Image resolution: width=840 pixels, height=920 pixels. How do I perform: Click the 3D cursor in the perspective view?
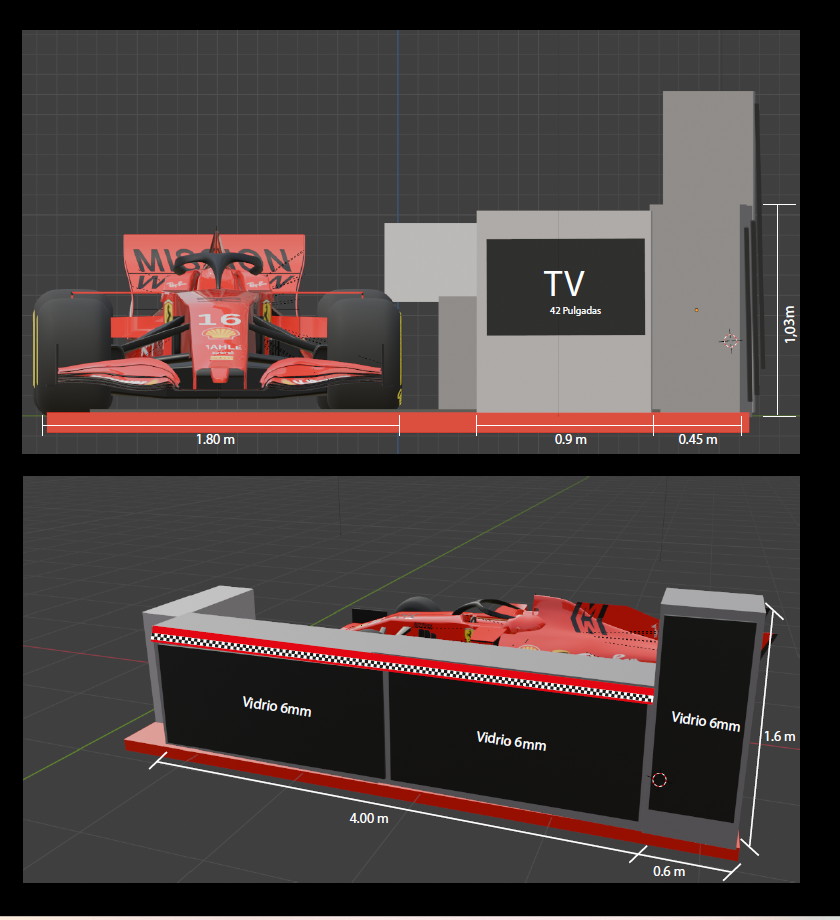660,780
